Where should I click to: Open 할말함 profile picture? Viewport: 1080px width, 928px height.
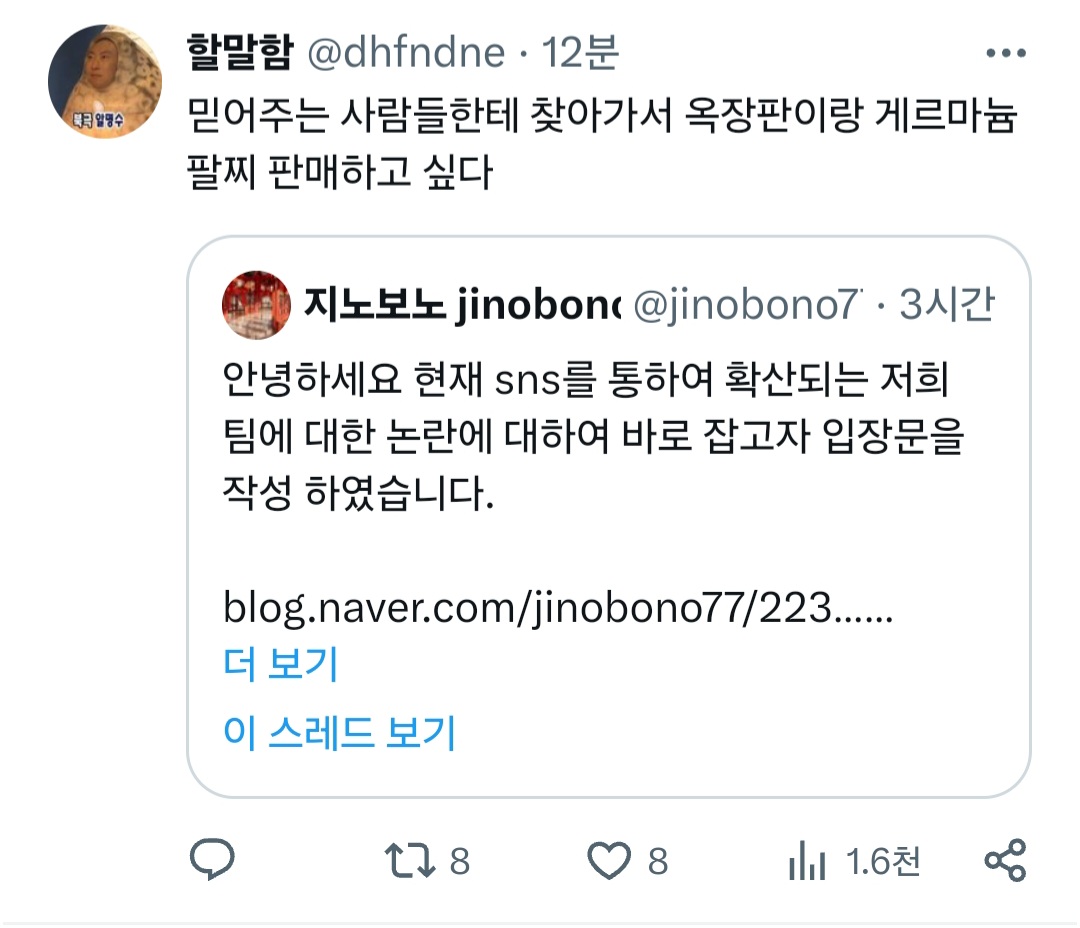click(x=105, y=81)
